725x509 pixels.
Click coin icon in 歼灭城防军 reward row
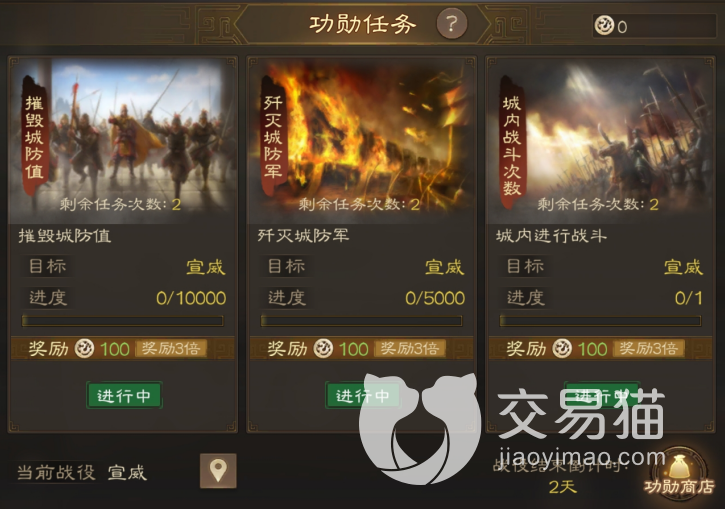323,349
